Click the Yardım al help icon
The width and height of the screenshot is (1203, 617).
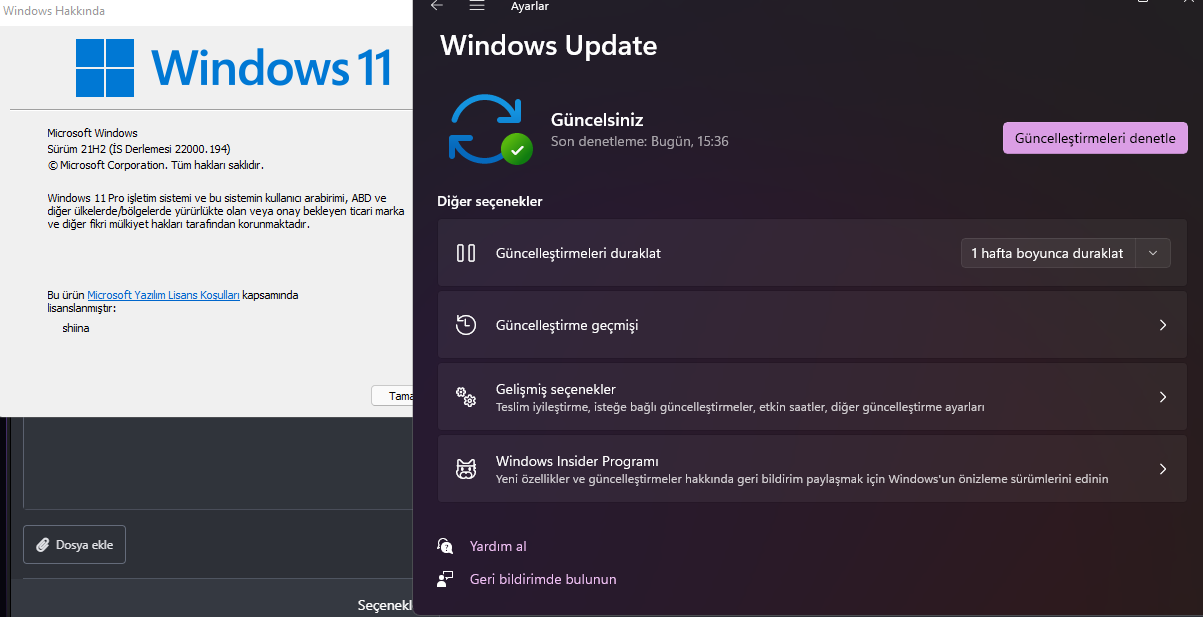446,546
